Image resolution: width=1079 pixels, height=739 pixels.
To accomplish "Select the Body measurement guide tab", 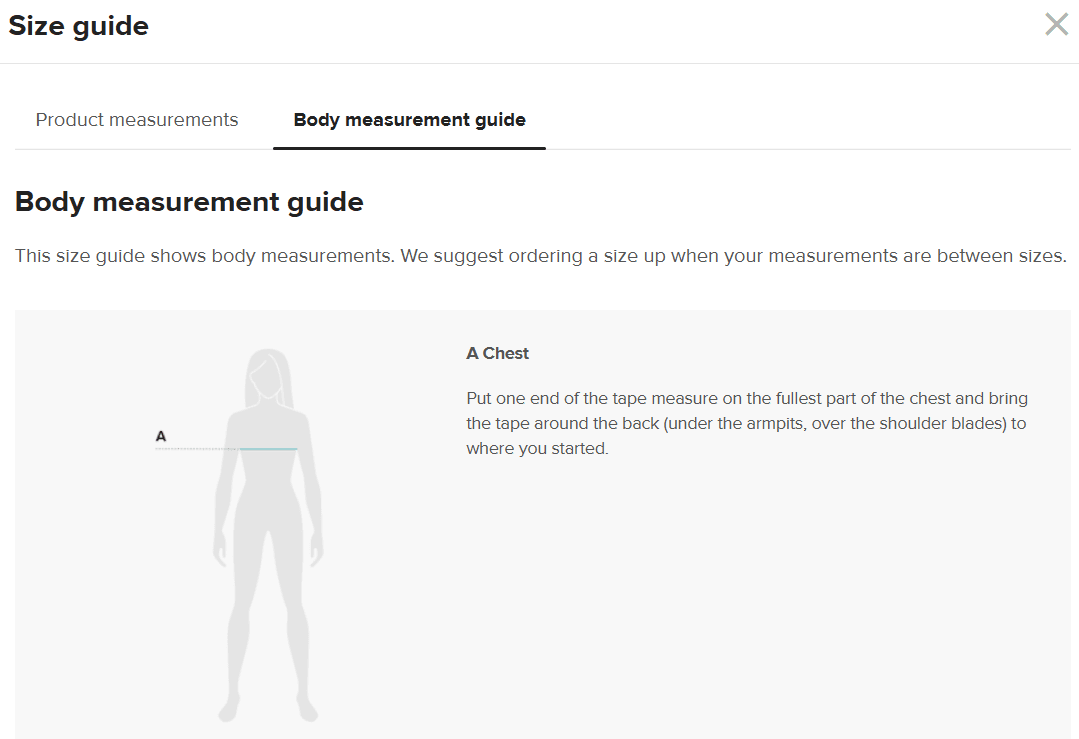I will pyautogui.click(x=409, y=120).
